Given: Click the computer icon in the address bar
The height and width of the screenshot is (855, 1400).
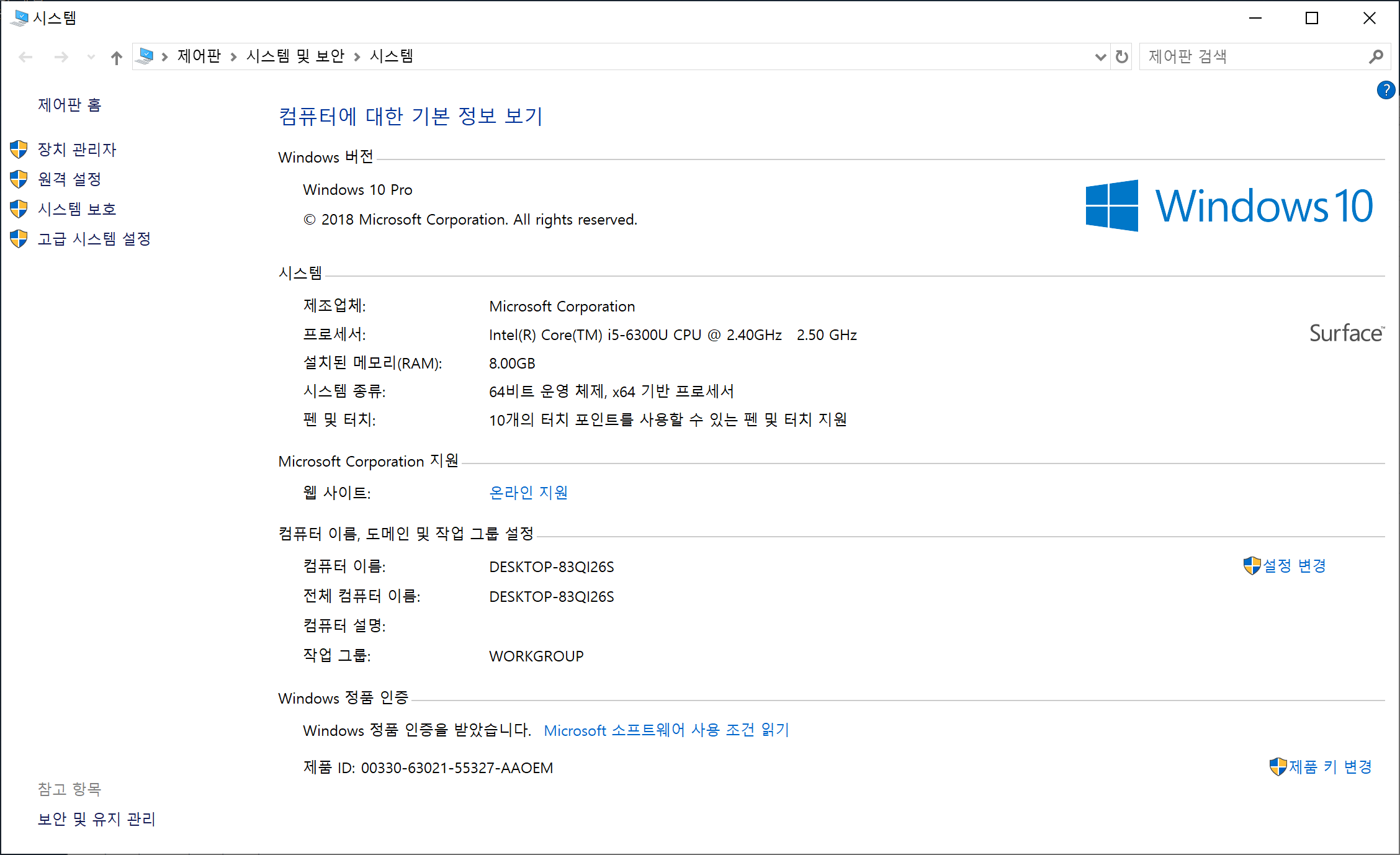Looking at the screenshot, I should point(145,56).
